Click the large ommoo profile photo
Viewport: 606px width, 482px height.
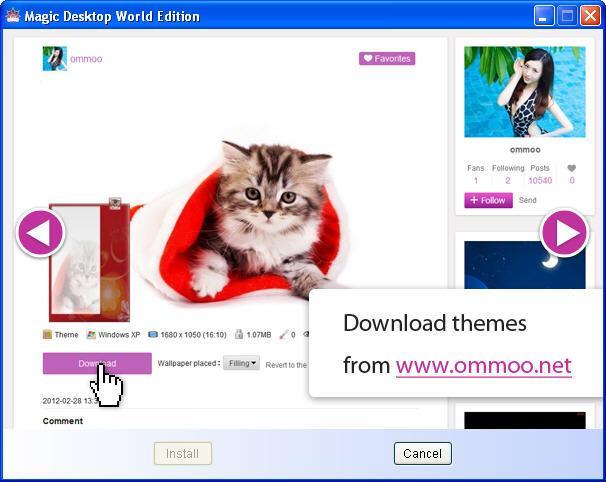pos(524,92)
